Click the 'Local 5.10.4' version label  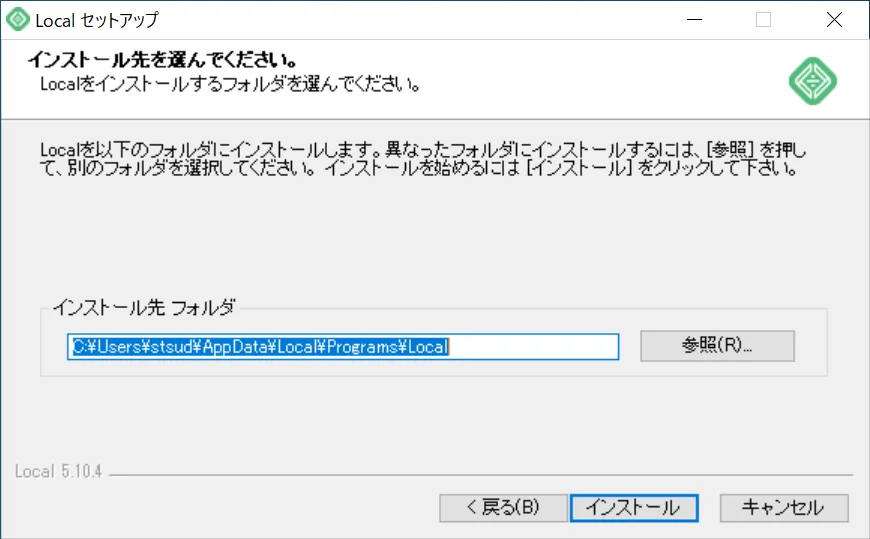coord(58,471)
